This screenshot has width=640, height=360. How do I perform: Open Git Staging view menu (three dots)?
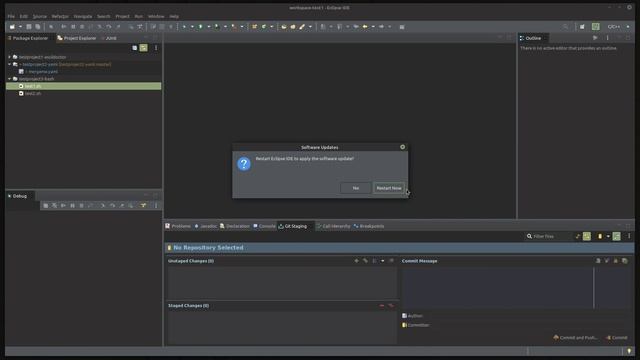[x=629, y=236]
